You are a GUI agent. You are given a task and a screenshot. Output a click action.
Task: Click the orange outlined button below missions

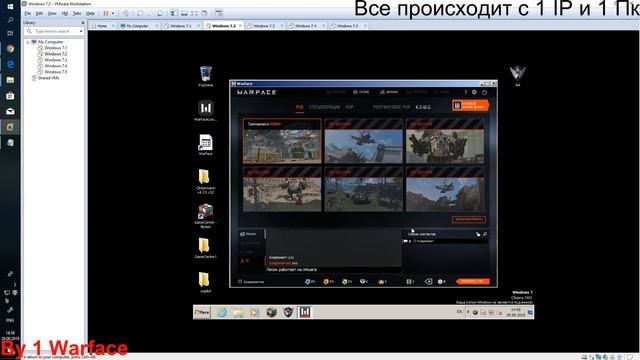tap(469, 220)
